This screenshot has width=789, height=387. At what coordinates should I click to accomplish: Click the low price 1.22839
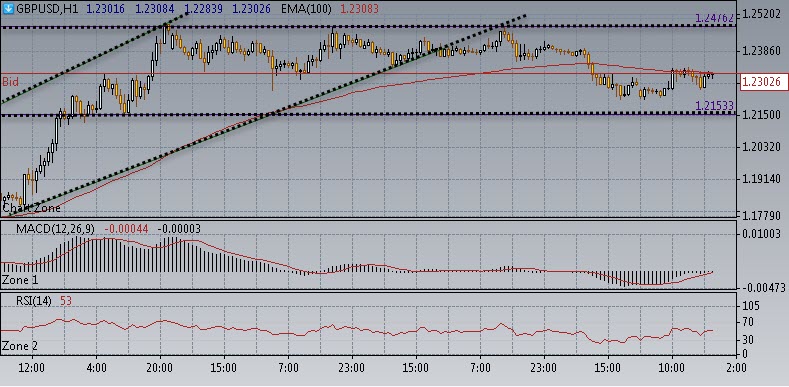pos(204,9)
